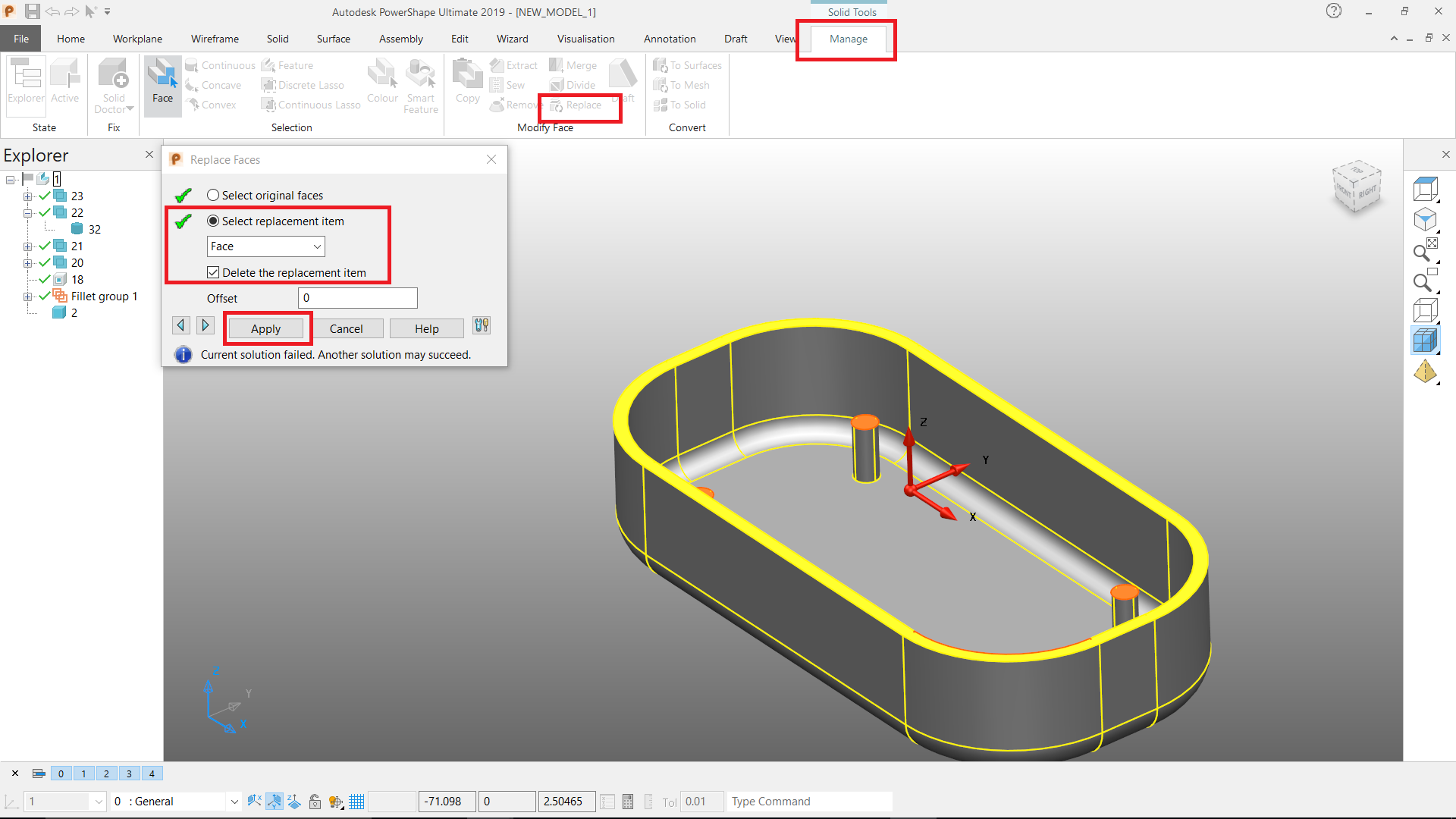Click the Cancel button in dialog
1456x819 pixels.
click(346, 328)
